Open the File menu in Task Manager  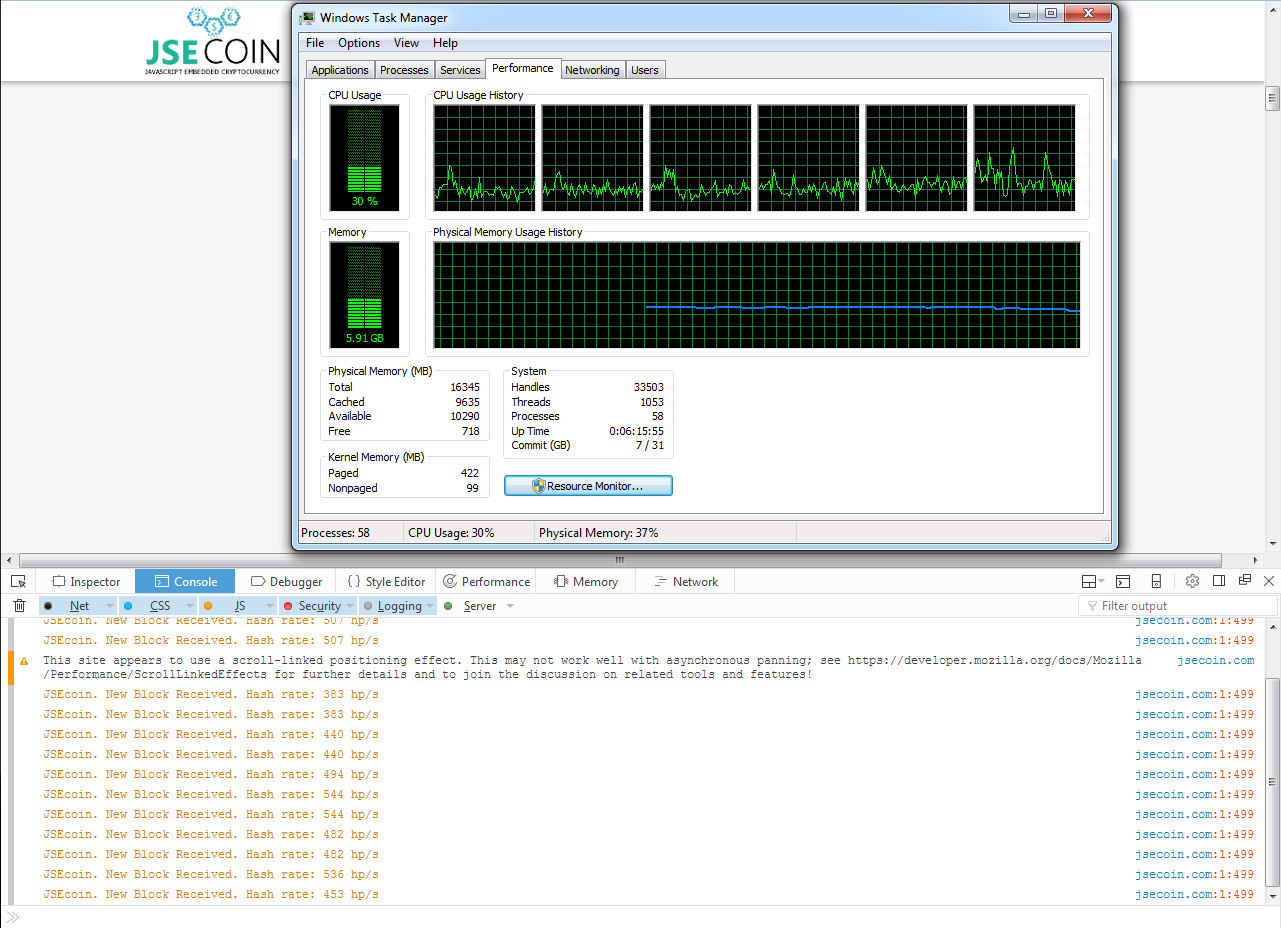(315, 43)
